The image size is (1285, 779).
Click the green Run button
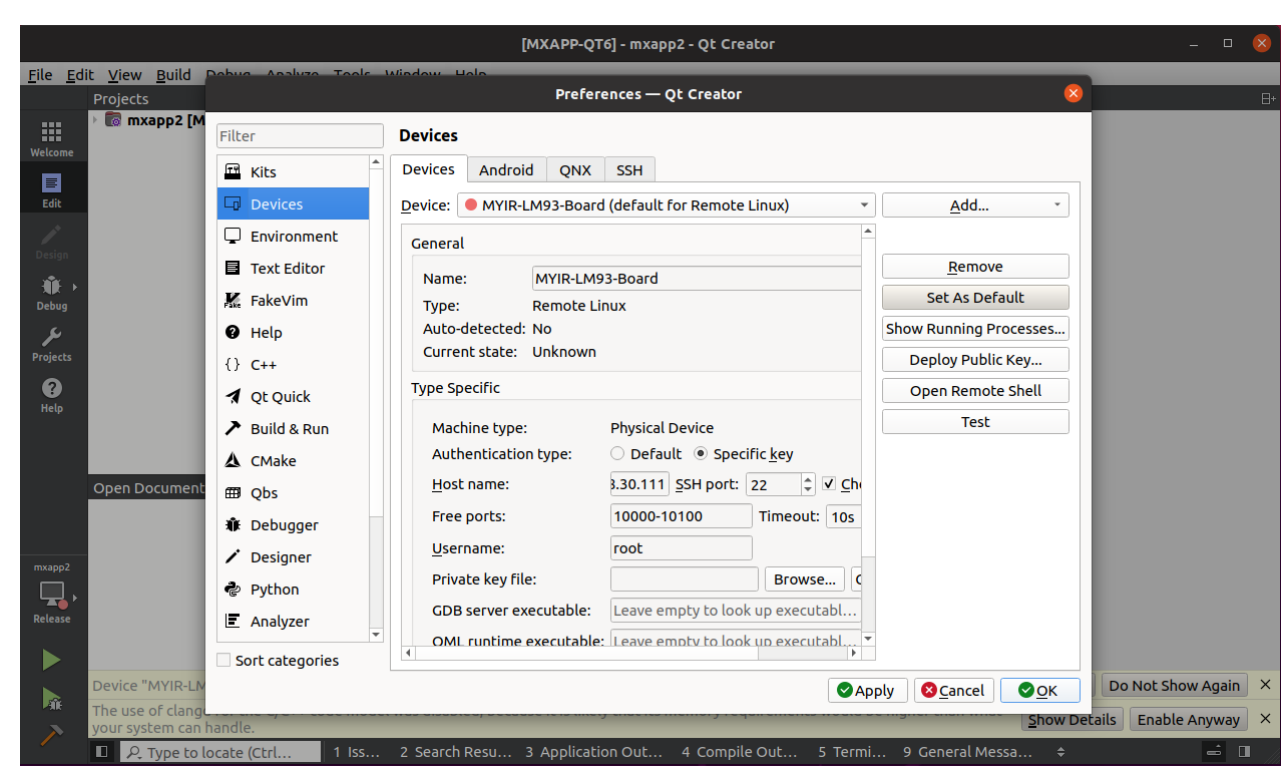pyautogui.click(x=51, y=660)
